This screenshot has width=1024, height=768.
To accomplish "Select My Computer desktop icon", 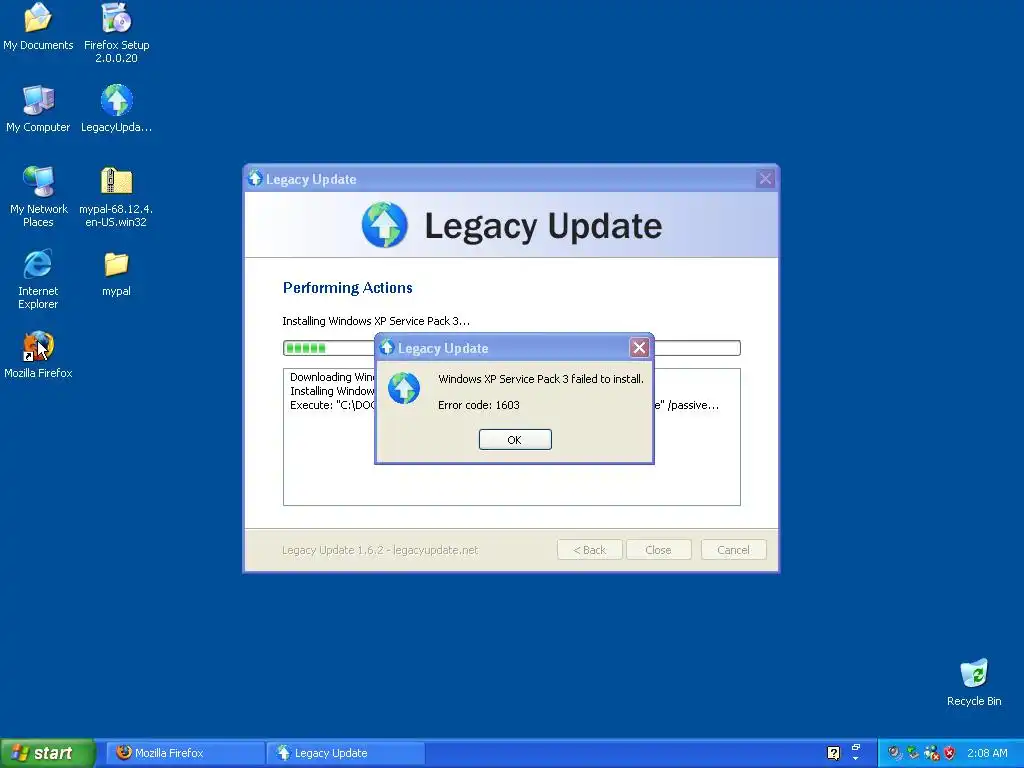I will click(38, 109).
